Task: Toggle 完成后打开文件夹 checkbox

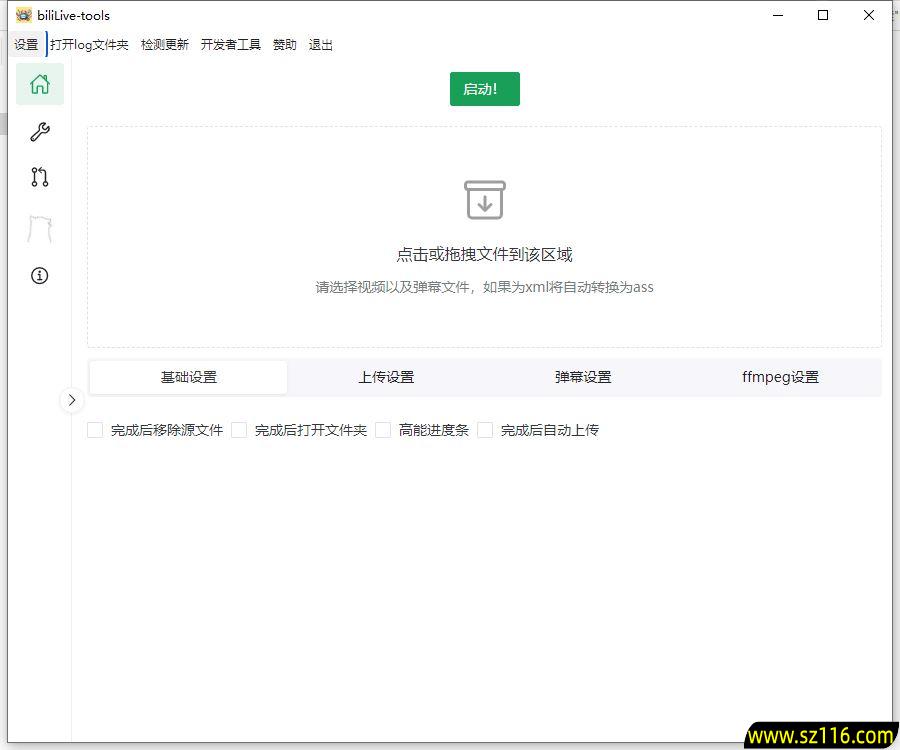Action: 239,430
